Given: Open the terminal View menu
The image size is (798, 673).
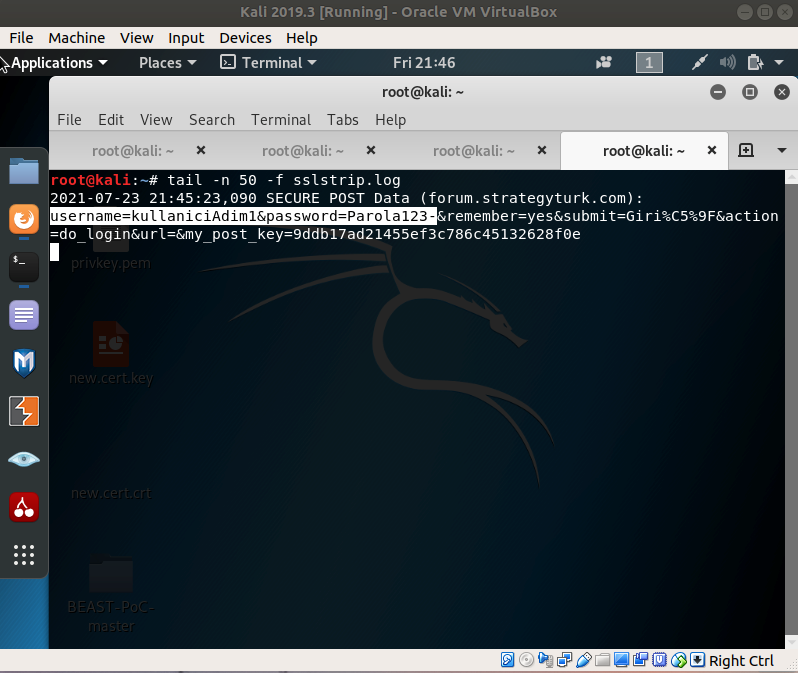Looking at the screenshot, I should 156,120.
